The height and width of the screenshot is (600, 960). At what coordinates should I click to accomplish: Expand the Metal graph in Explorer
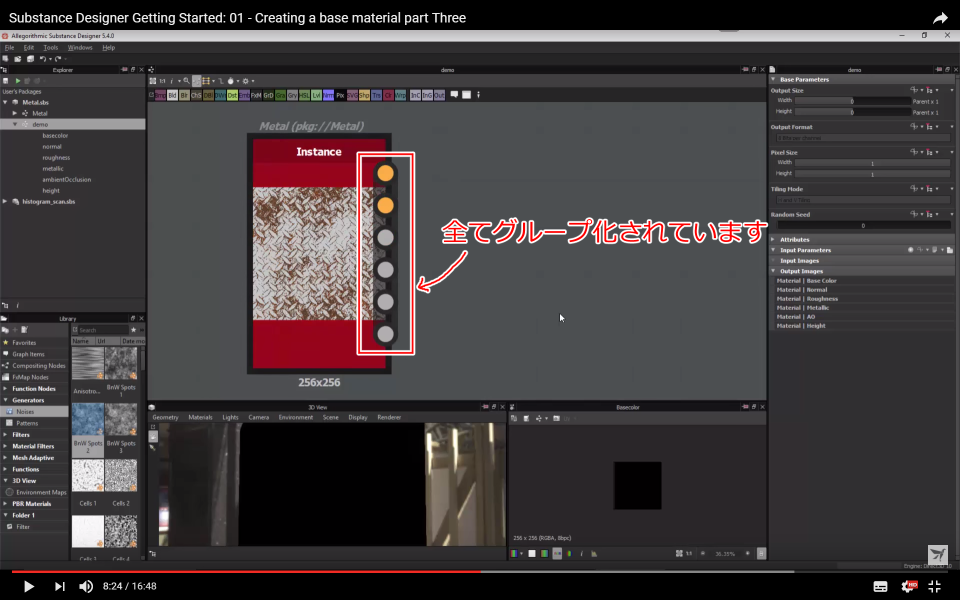click(x=15, y=113)
